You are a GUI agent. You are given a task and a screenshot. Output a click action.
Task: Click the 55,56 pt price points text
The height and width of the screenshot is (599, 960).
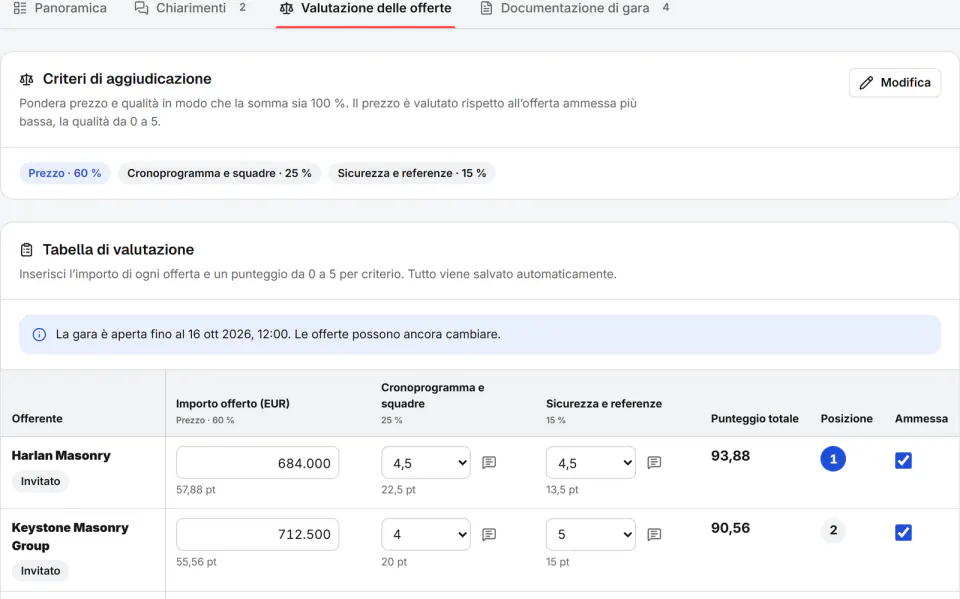coord(196,562)
